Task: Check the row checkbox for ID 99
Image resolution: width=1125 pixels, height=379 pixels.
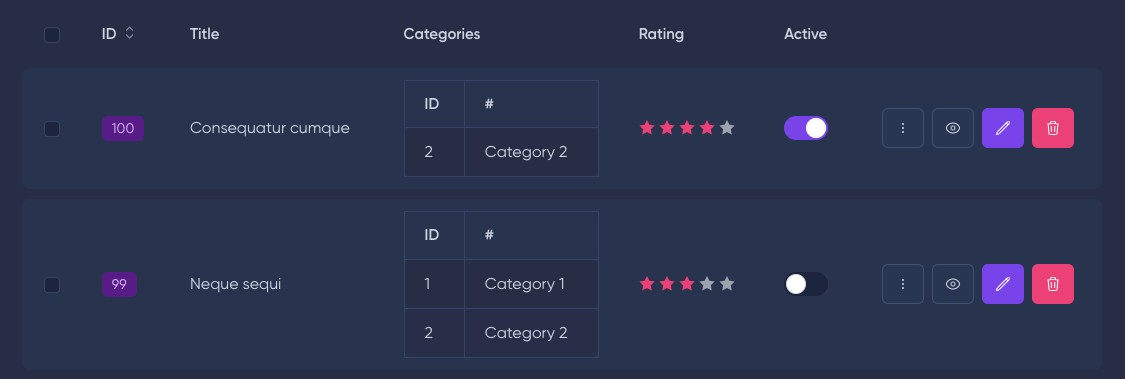Action: tap(52, 285)
